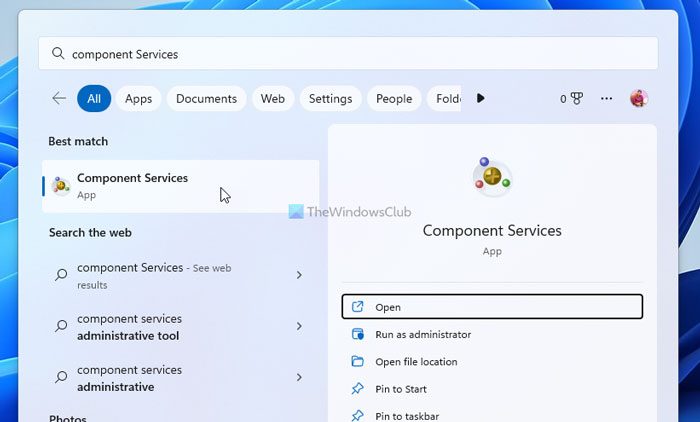Switch to the Apps filter tab
This screenshot has width=700, height=422.
pyautogui.click(x=138, y=98)
